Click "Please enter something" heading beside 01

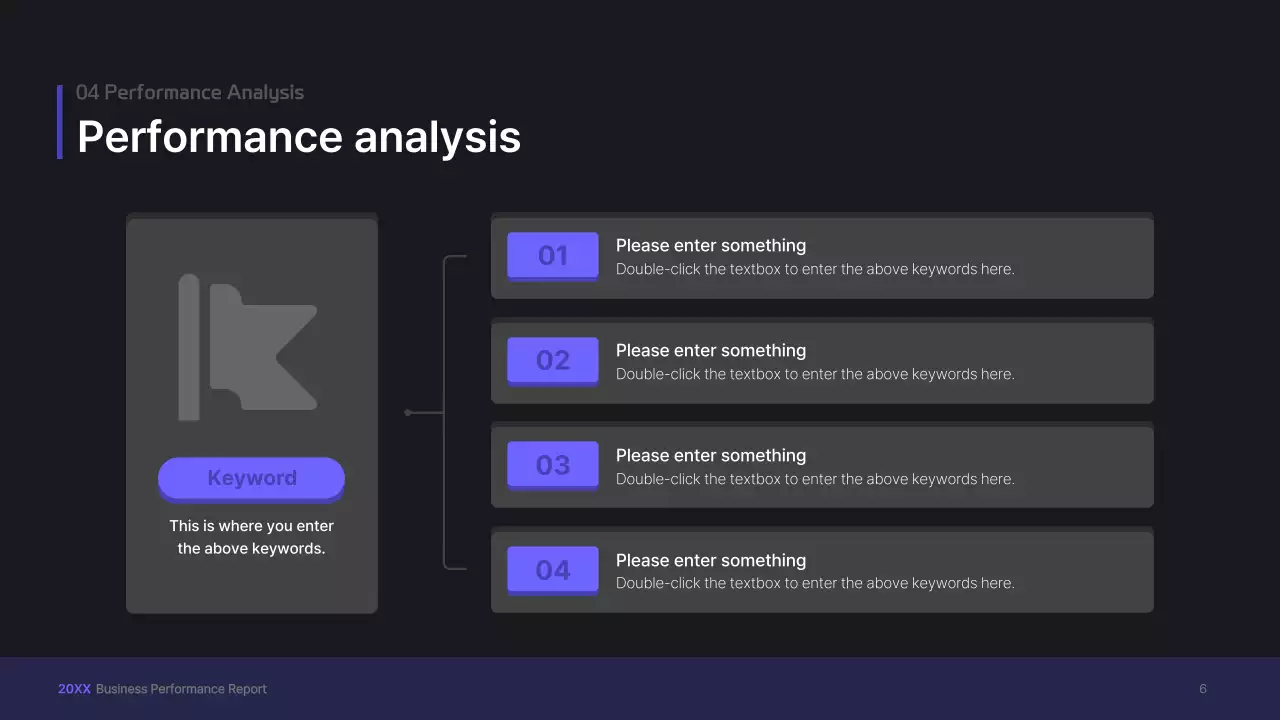(711, 246)
